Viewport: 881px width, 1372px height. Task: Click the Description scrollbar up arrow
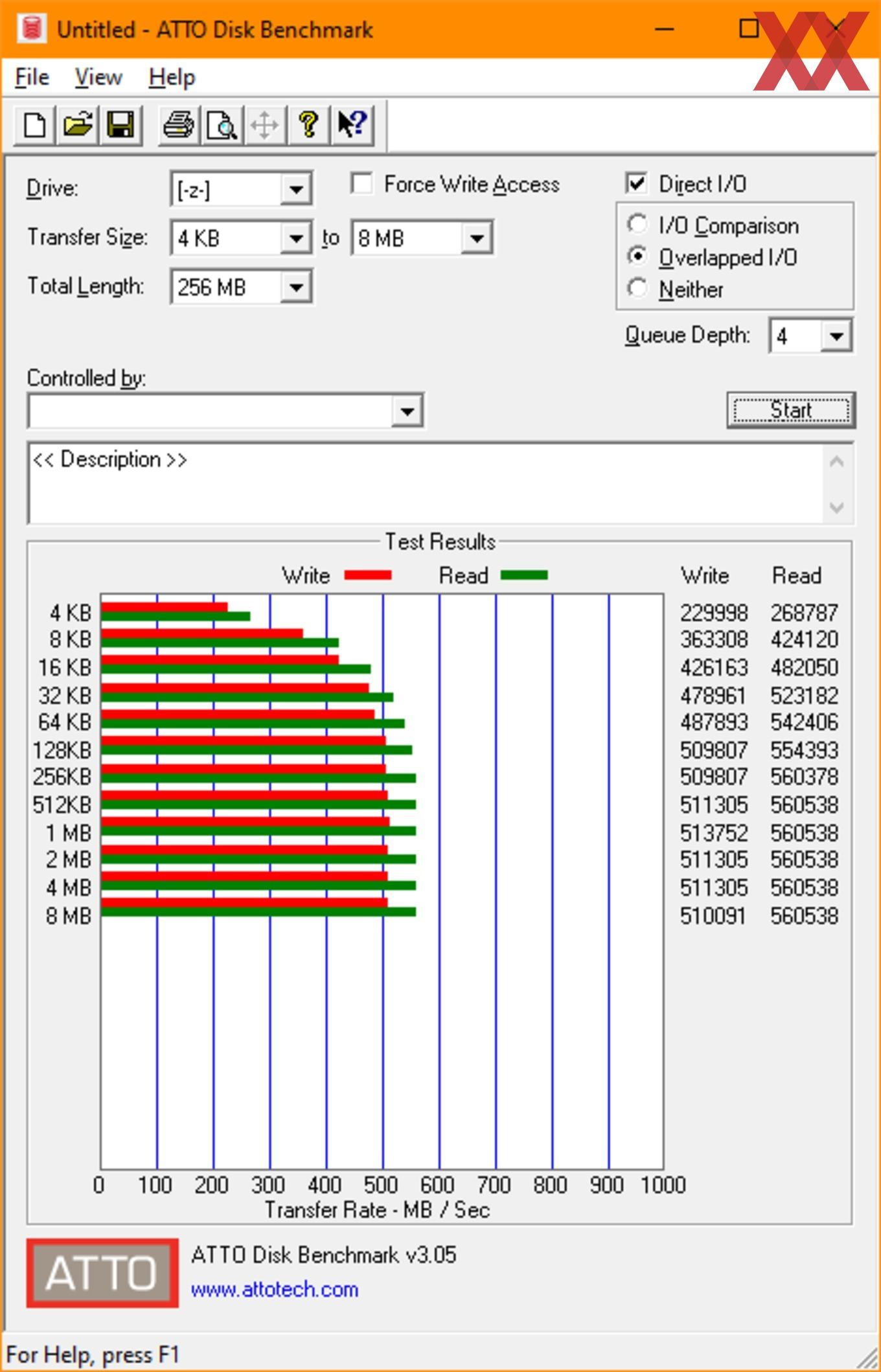click(x=836, y=462)
